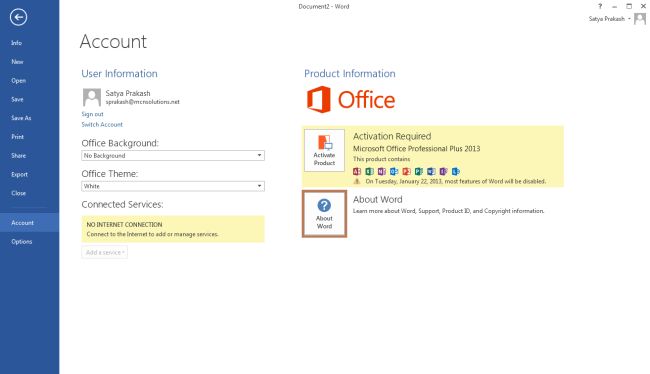This screenshot has width=650, height=374.
Task: Click the Outlook app icon
Action: [394, 171]
